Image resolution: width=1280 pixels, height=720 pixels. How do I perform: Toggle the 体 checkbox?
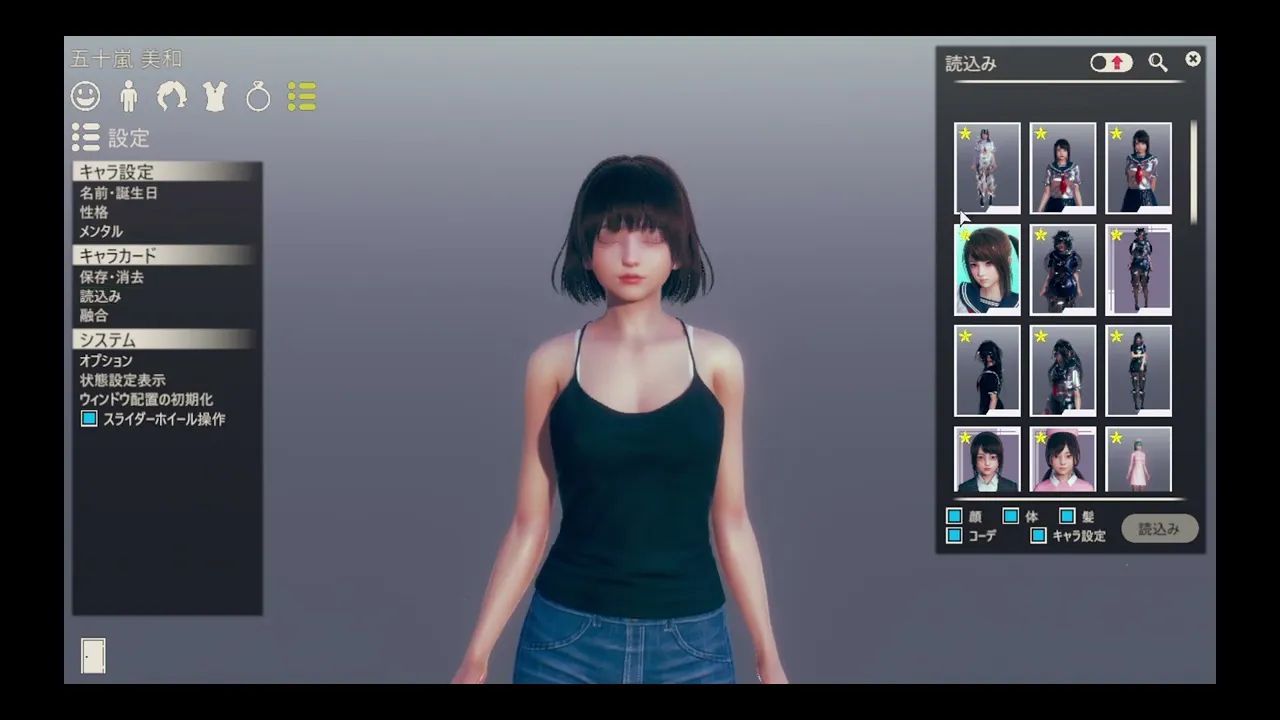click(x=1011, y=517)
